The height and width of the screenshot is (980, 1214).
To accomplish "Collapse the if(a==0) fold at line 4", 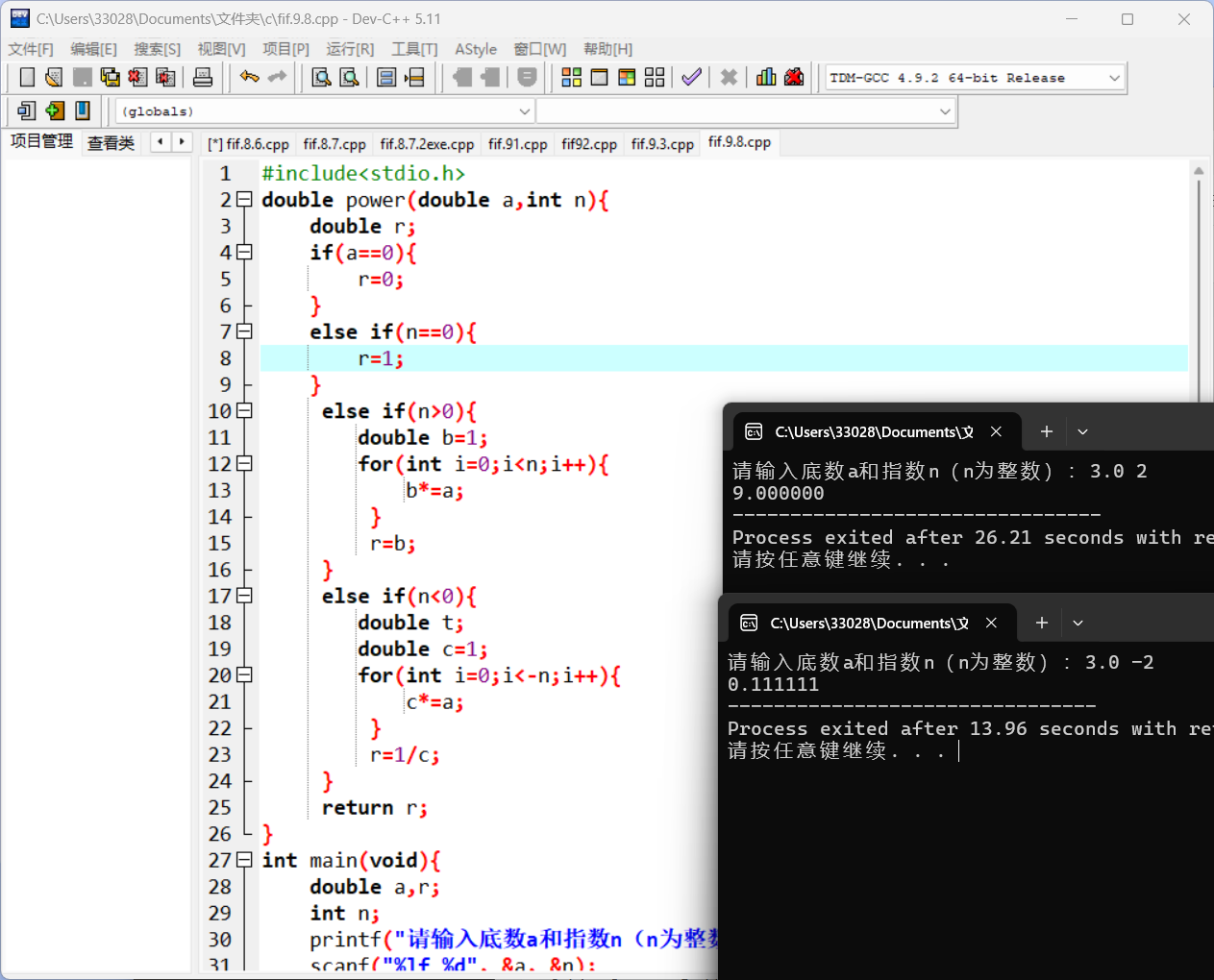I will [244, 253].
